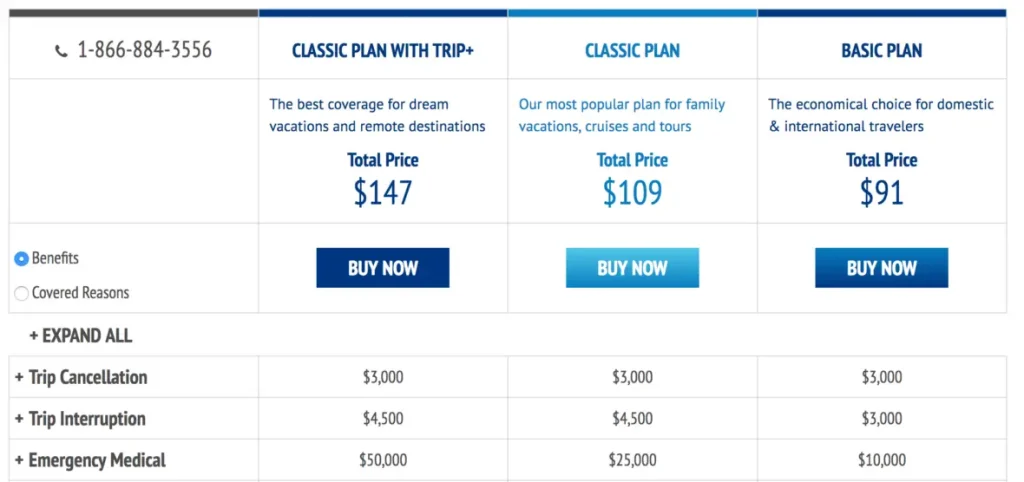Click the $147 total price

click(x=383, y=192)
